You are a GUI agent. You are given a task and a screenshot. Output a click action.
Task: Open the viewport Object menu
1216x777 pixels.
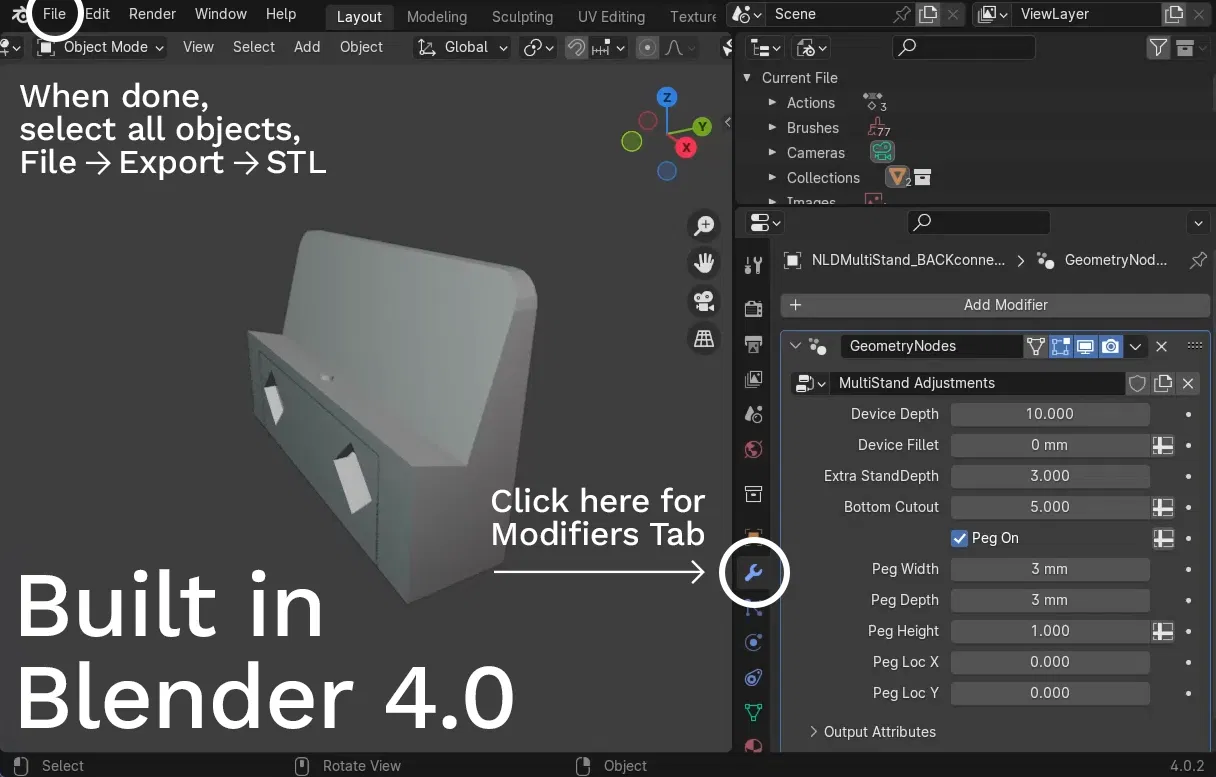[x=361, y=47]
